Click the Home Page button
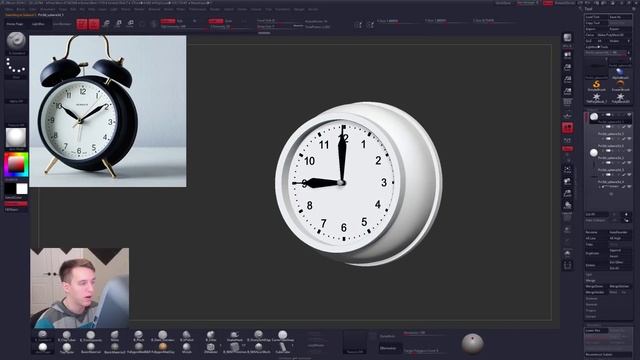 tap(15, 24)
